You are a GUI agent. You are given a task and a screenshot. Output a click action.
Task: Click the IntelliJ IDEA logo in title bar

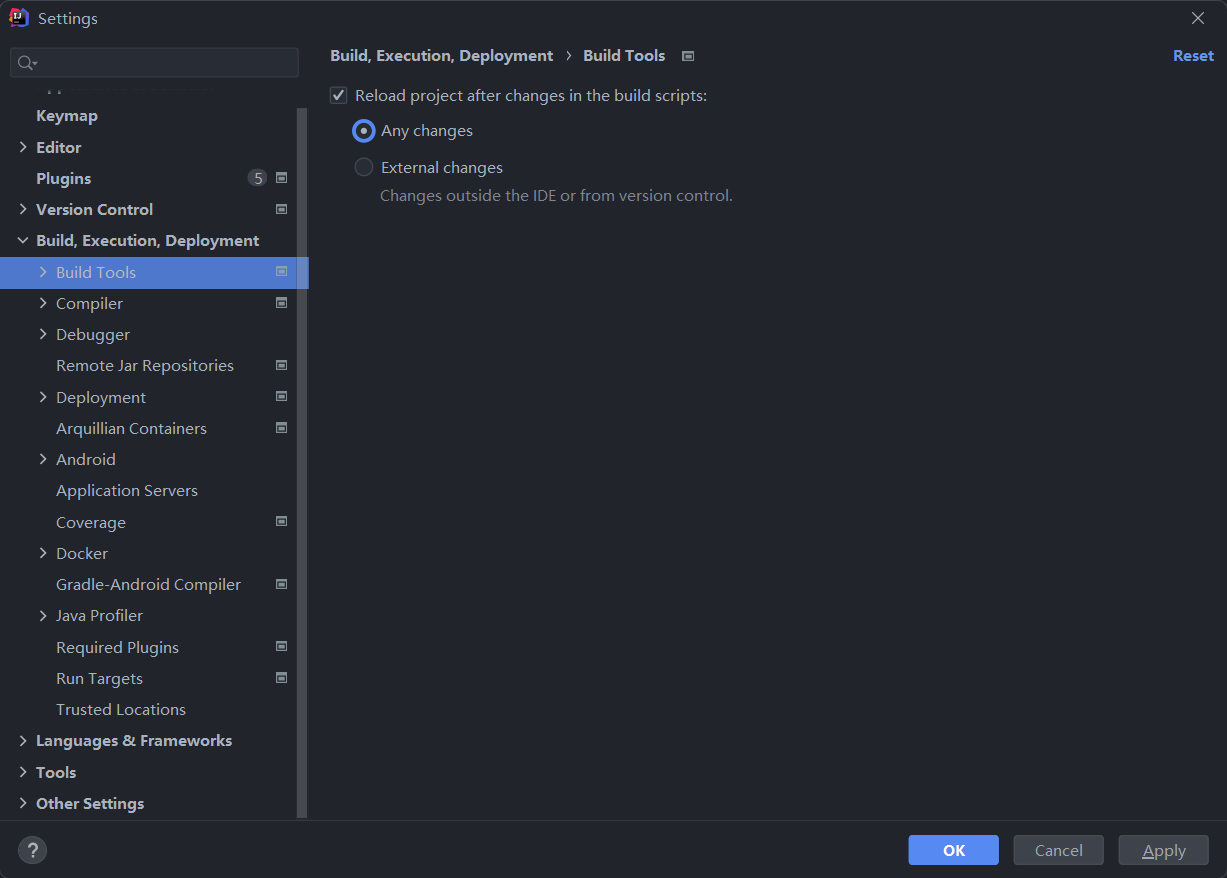[19, 18]
